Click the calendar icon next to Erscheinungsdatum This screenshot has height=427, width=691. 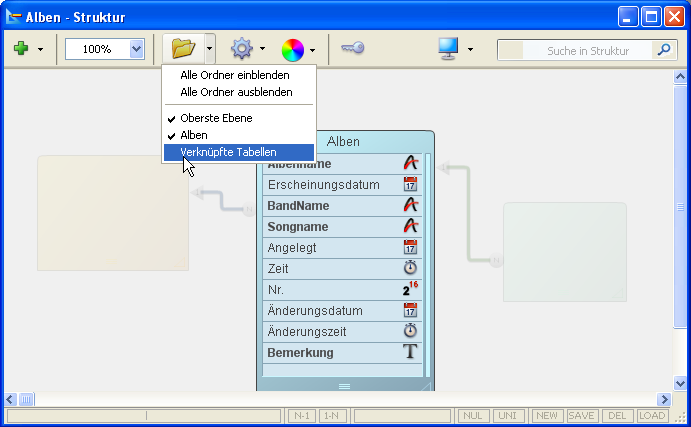410,184
